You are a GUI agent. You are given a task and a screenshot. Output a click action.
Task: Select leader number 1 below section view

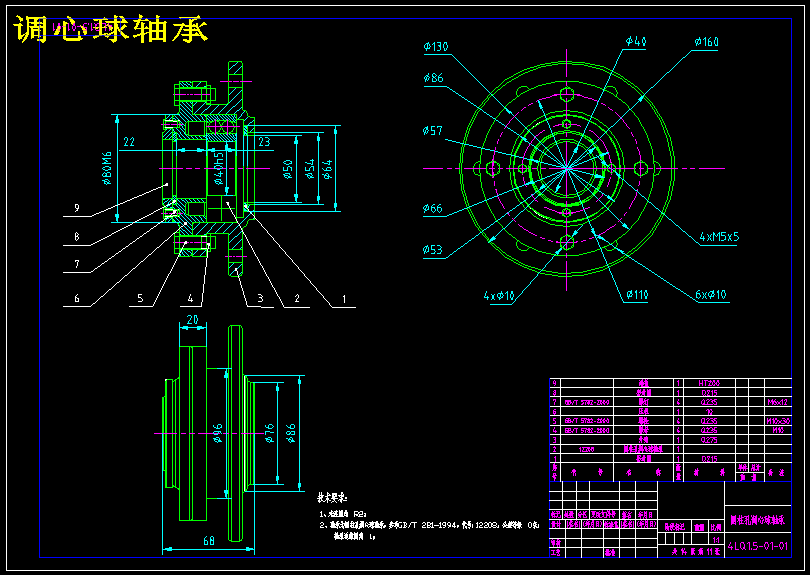344,299
